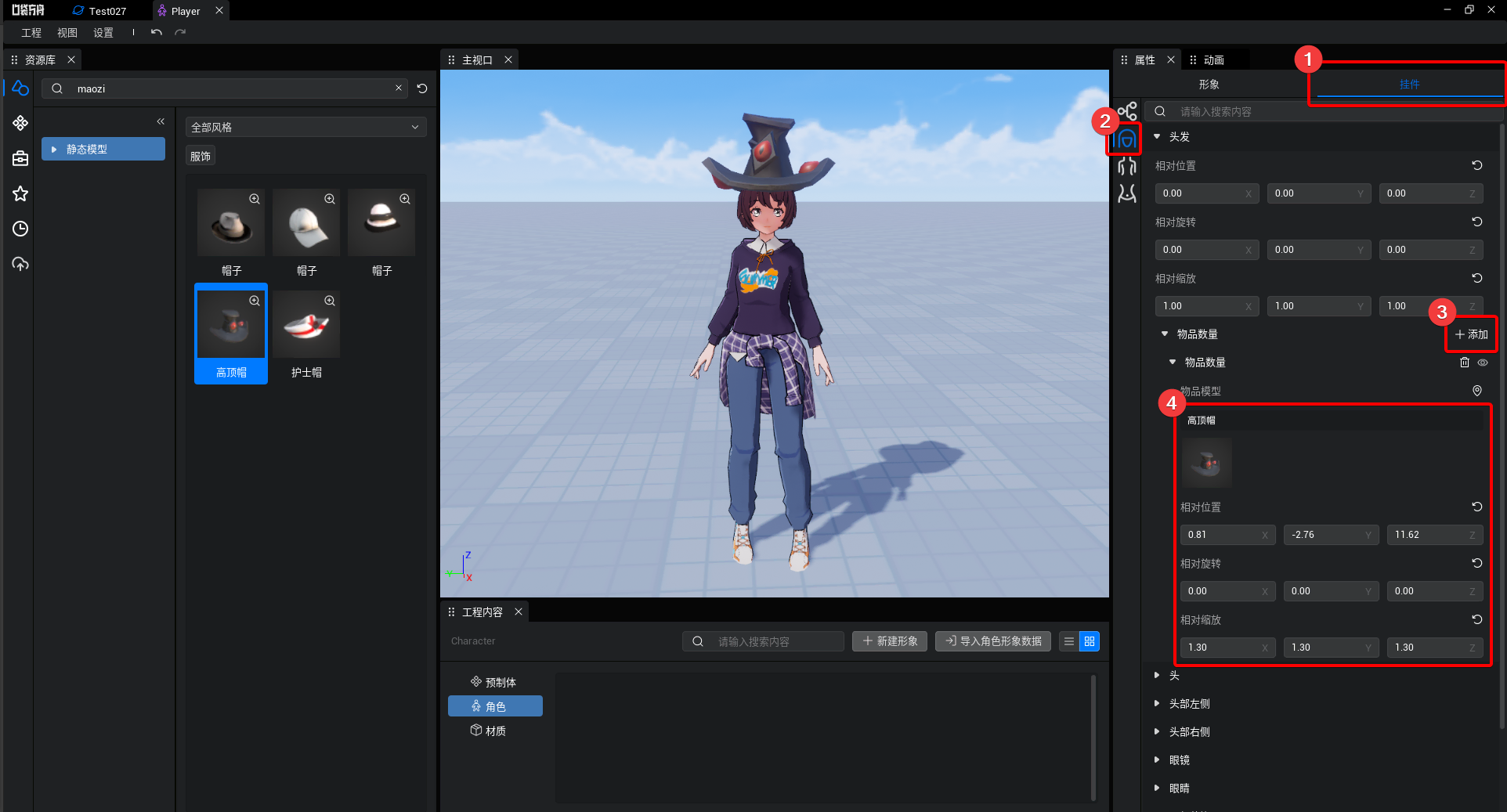Reset 头发 相对旋转 values
Image resolution: width=1507 pixels, height=812 pixels.
(1477, 222)
